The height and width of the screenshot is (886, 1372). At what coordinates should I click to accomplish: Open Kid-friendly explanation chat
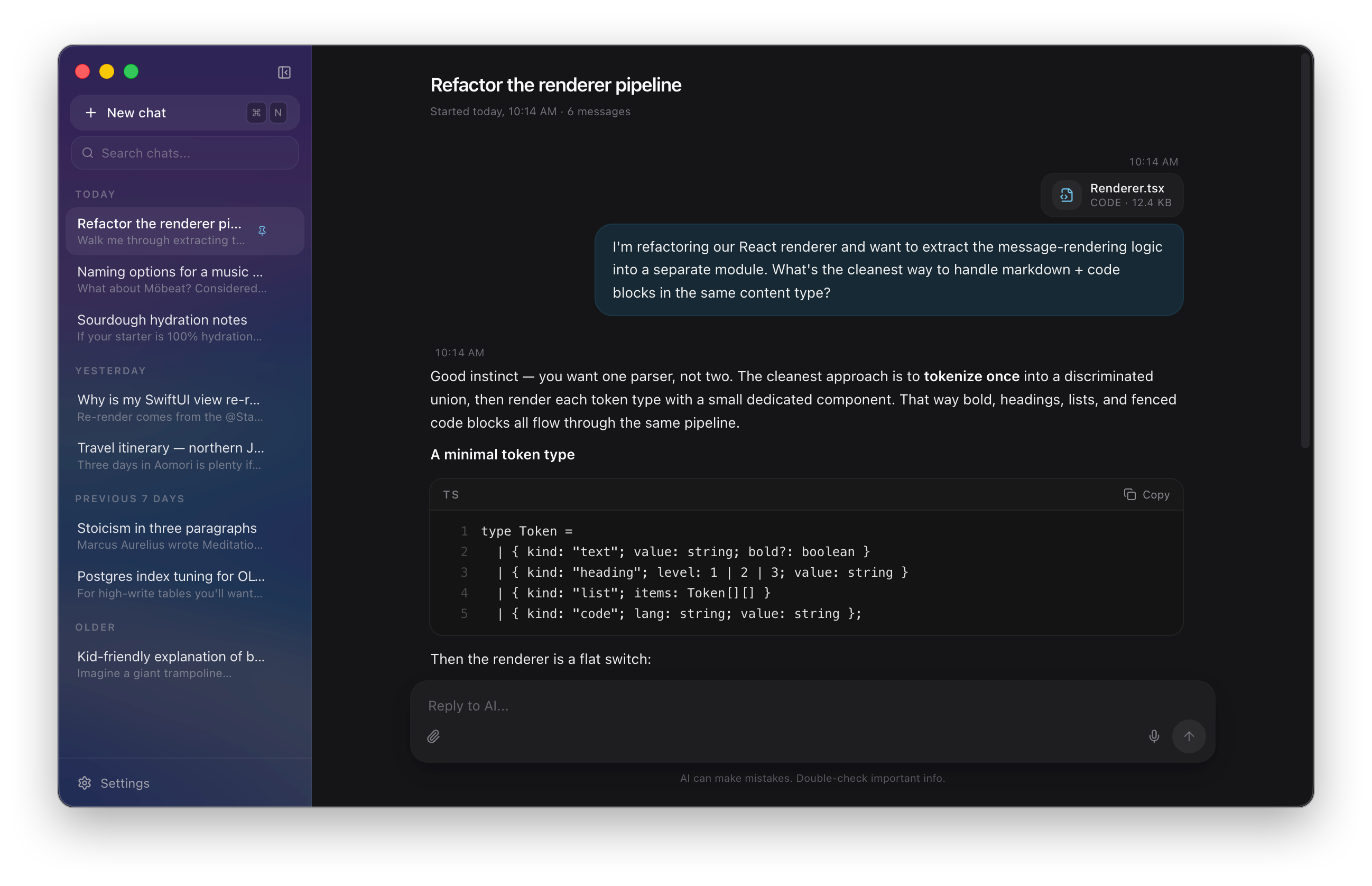point(184,664)
